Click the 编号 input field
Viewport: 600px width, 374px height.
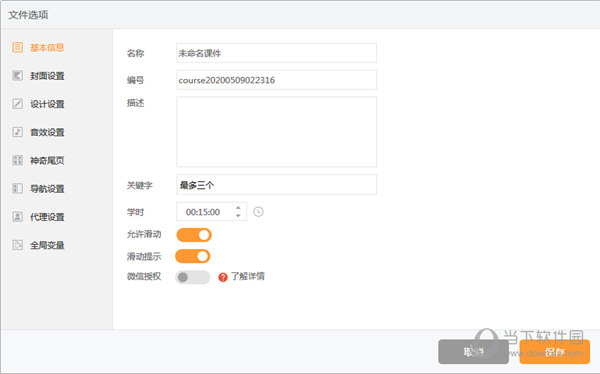click(276, 80)
